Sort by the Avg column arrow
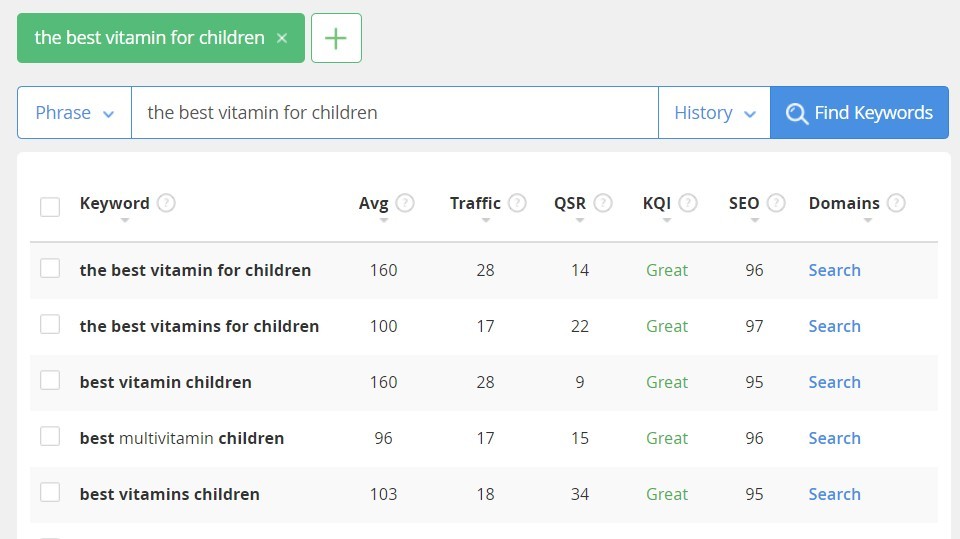 (384, 220)
